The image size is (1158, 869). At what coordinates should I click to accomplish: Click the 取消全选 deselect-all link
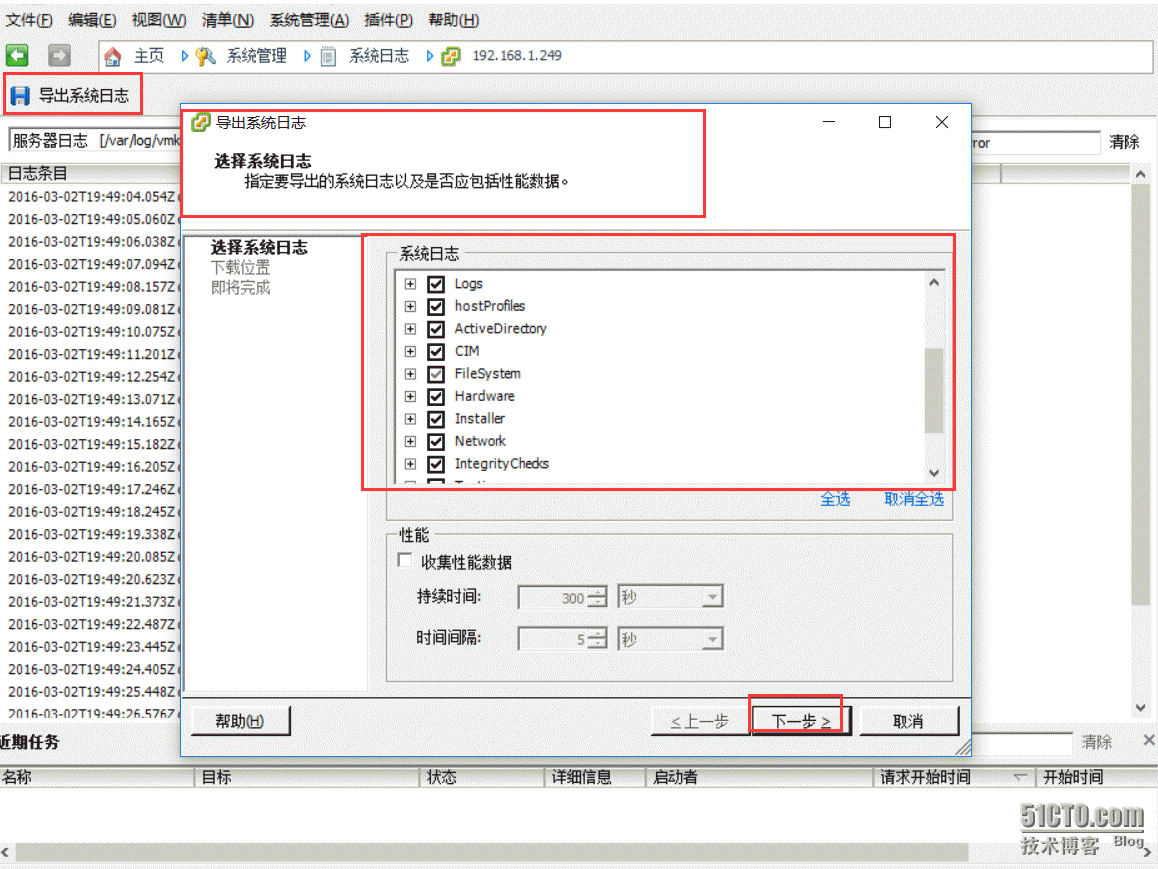[914, 500]
